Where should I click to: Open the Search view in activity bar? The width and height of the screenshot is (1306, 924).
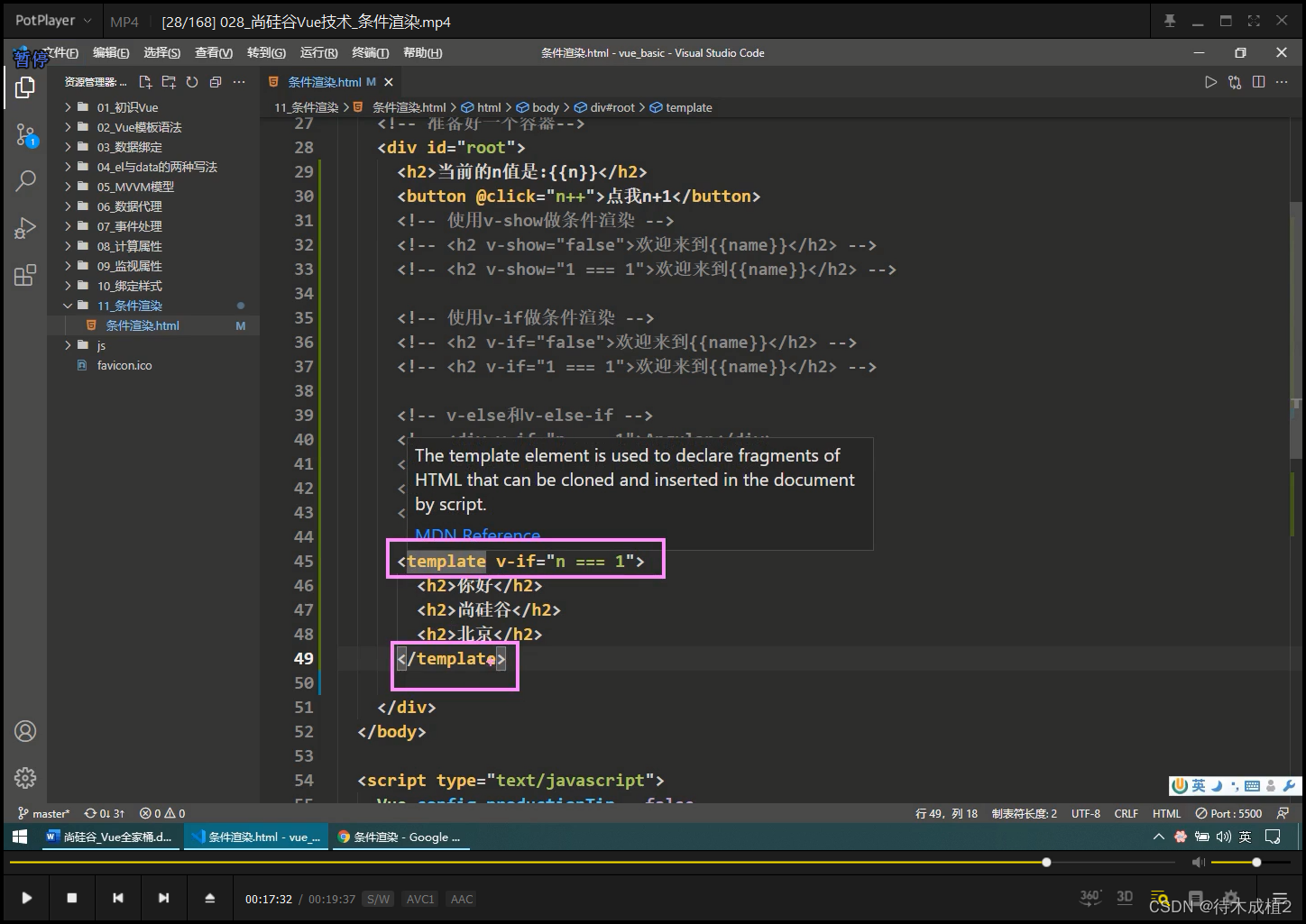(25, 180)
